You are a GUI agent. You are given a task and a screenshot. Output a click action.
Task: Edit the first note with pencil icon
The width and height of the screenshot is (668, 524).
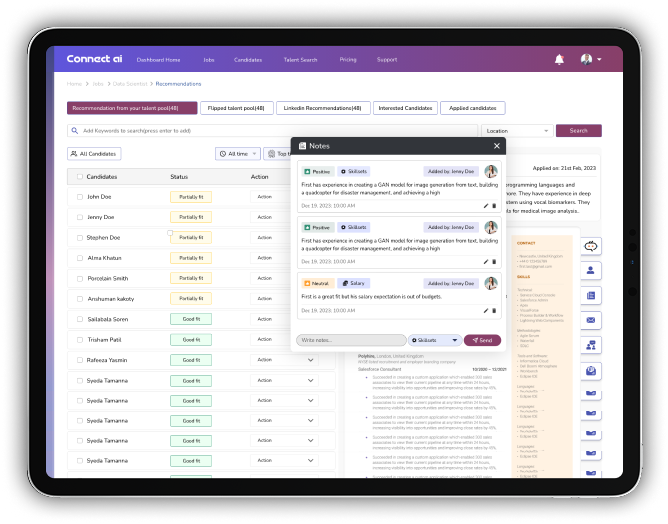coord(485,205)
